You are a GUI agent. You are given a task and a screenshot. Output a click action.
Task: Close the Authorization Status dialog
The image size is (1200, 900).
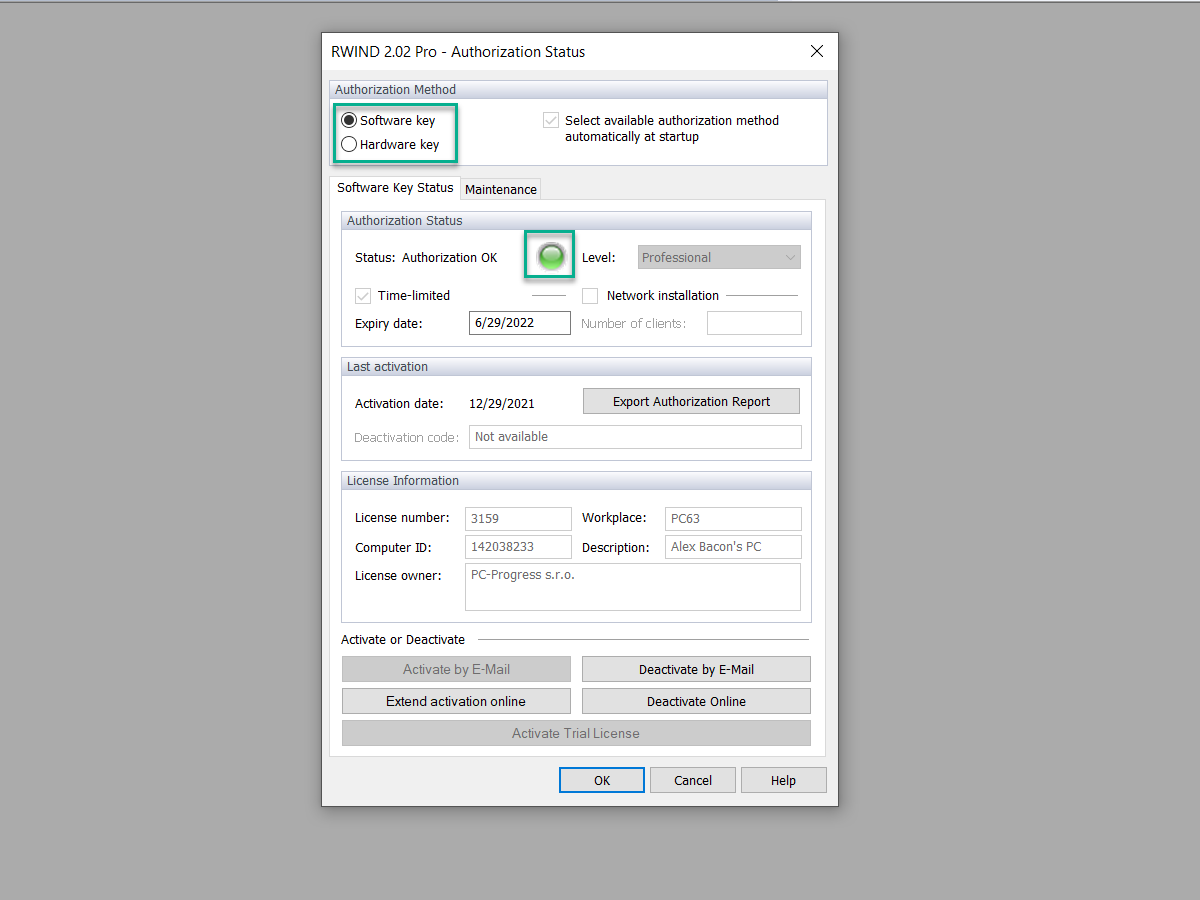816,51
